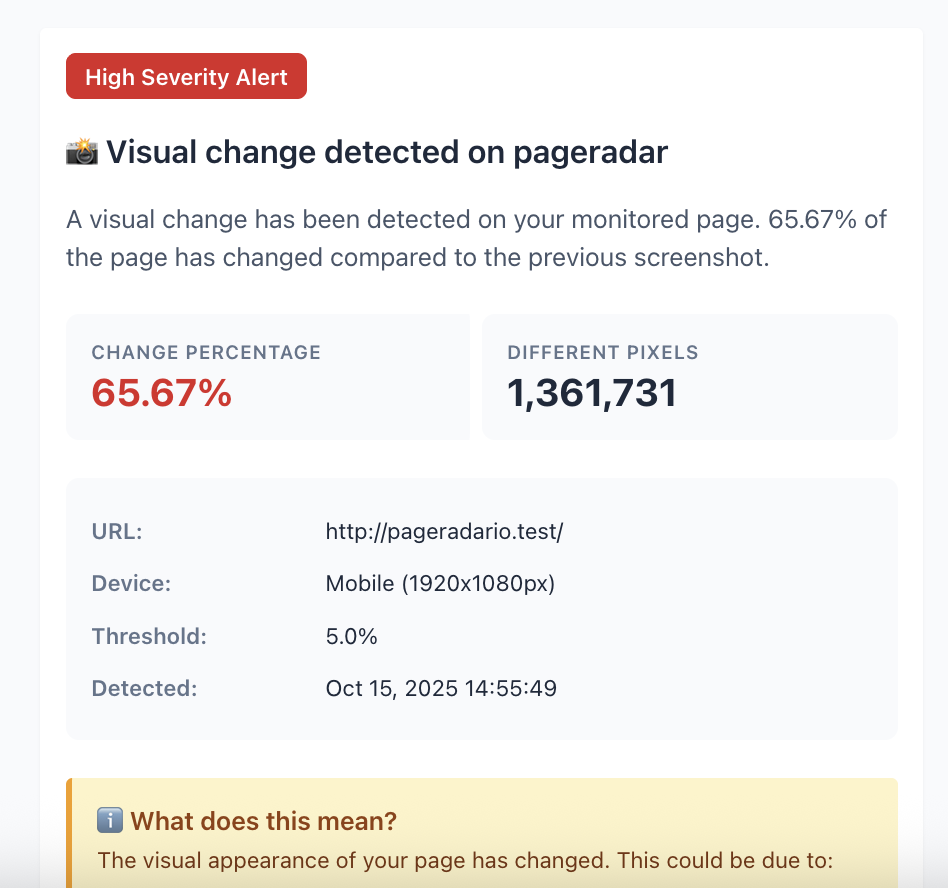Click the camera emoji icon in heading
This screenshot has width=948, height=888.
tap(81, 153)
